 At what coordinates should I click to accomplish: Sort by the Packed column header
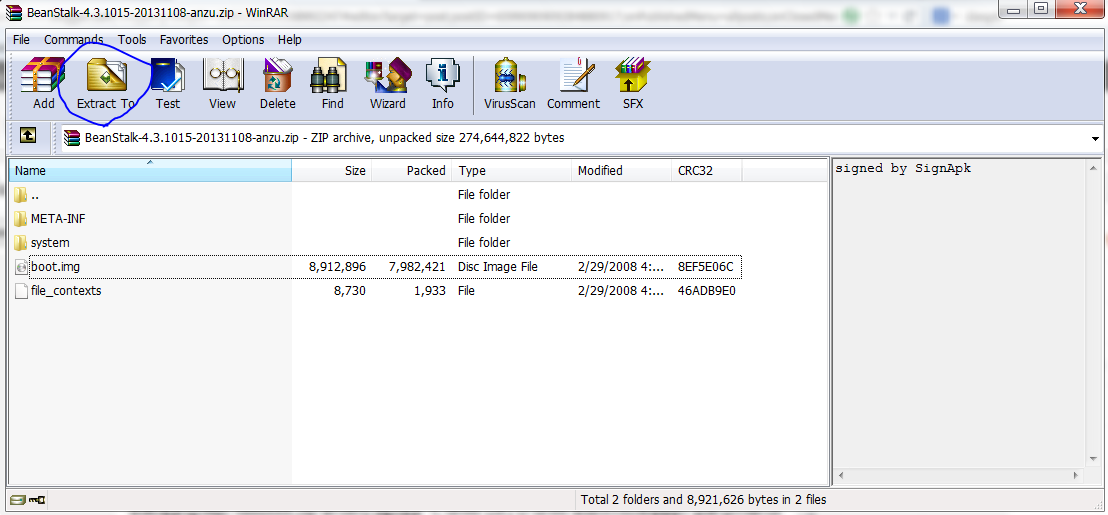click(x=412, y=170)
